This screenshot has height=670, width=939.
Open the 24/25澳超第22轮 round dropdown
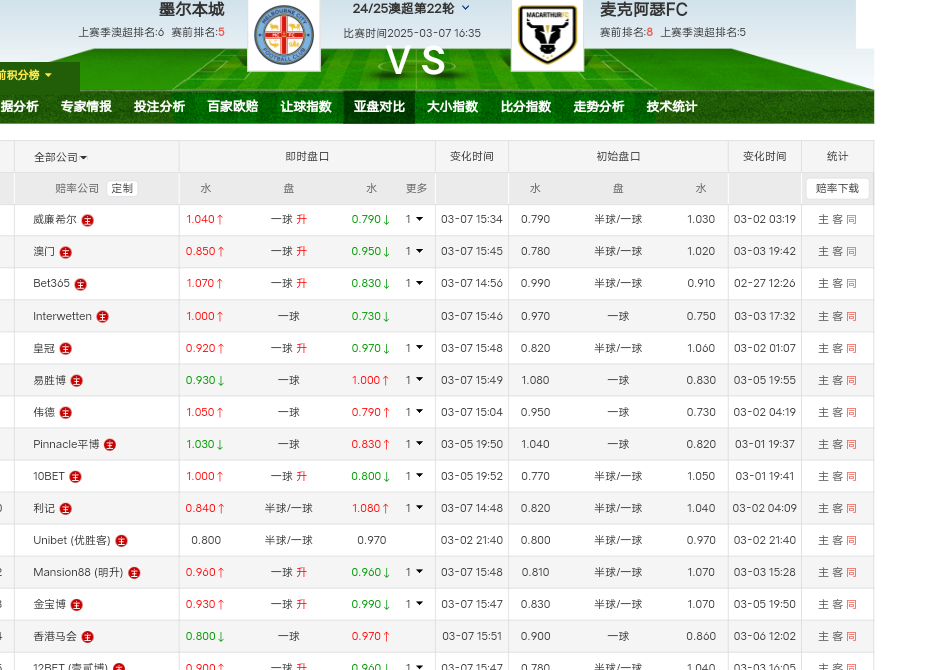click(466, 8)
